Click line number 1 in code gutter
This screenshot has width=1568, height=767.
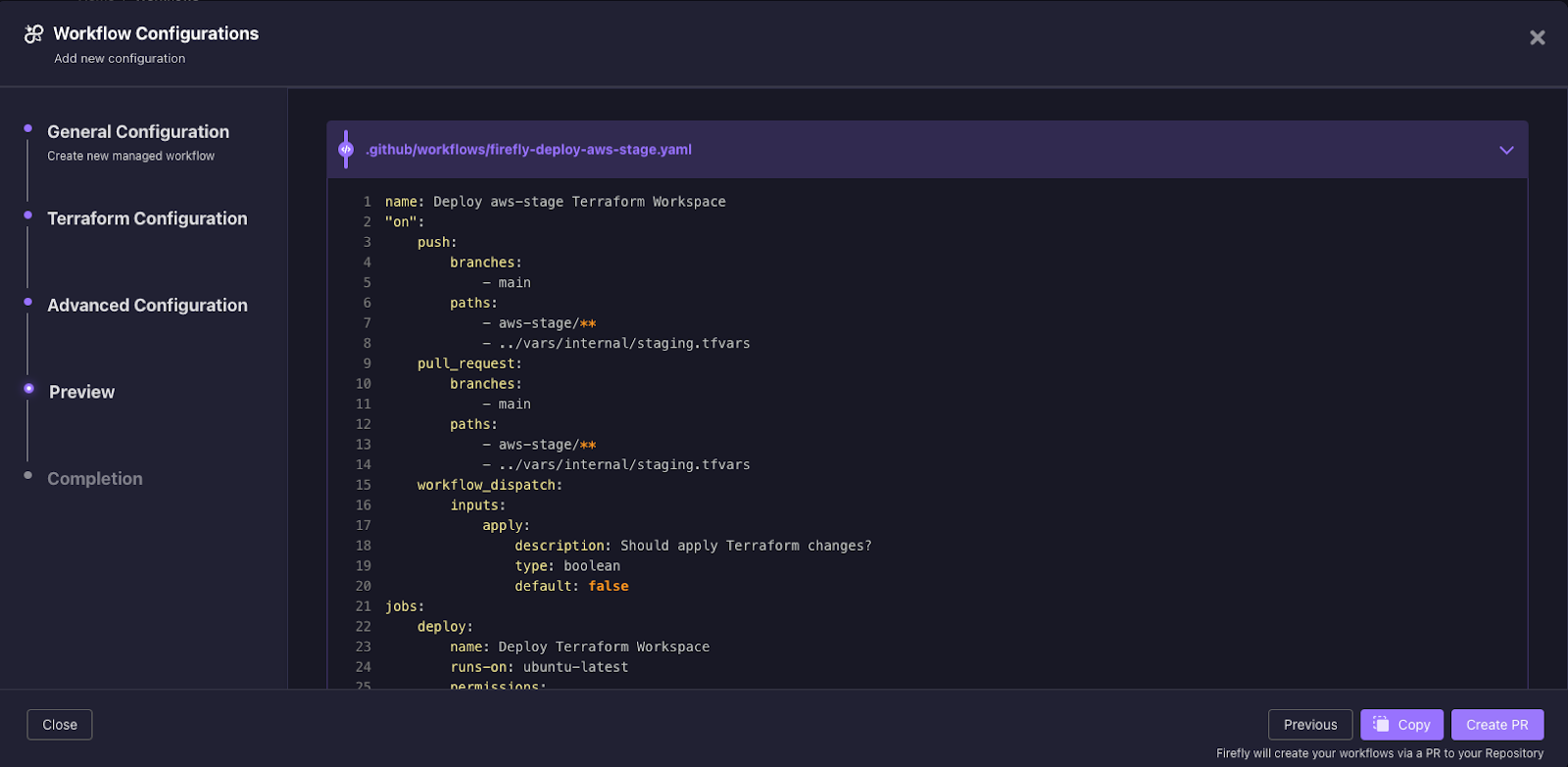[x=367, y=202]
